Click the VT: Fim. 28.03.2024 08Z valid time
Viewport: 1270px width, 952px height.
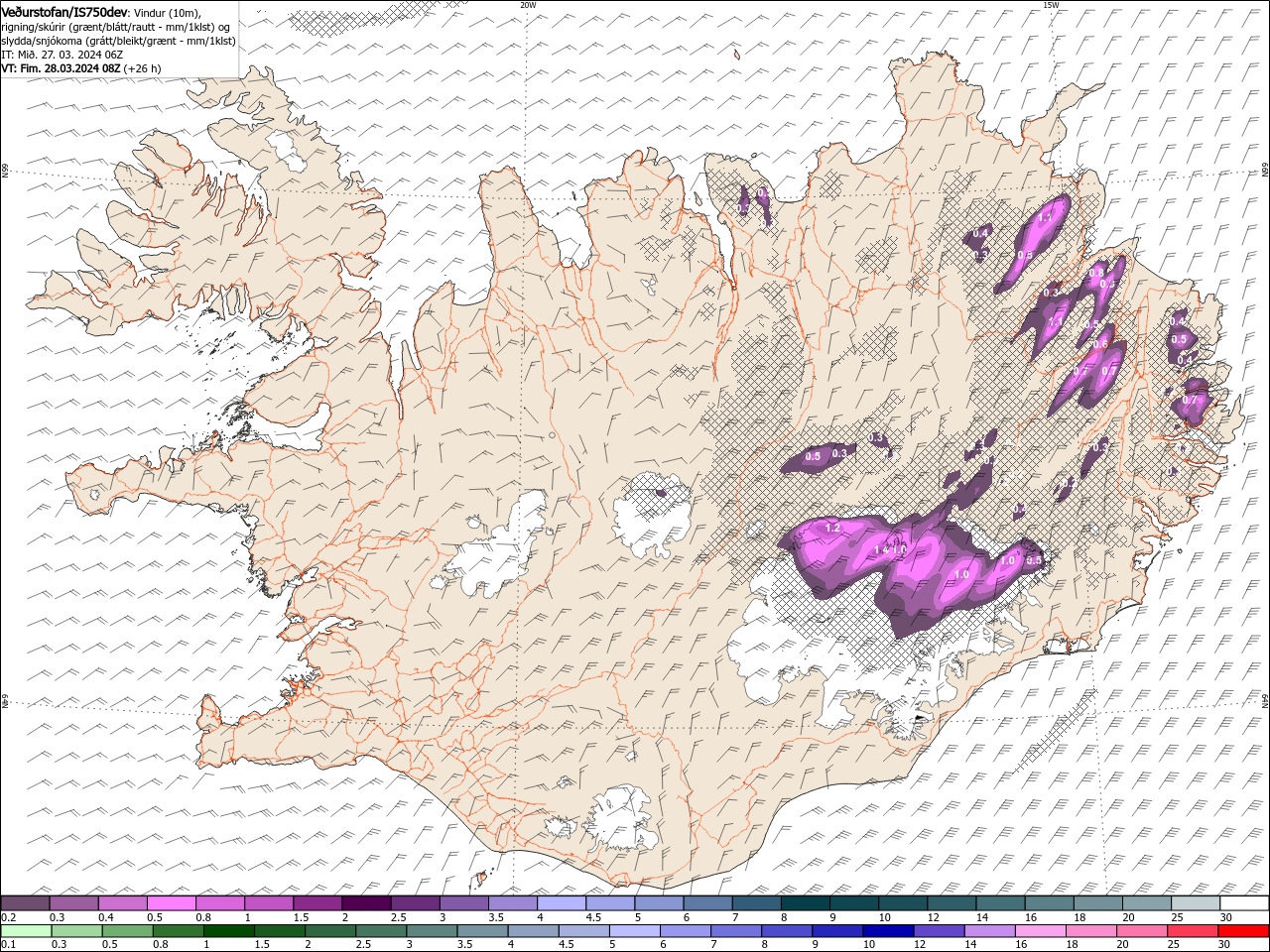click(x=61, y=67)
